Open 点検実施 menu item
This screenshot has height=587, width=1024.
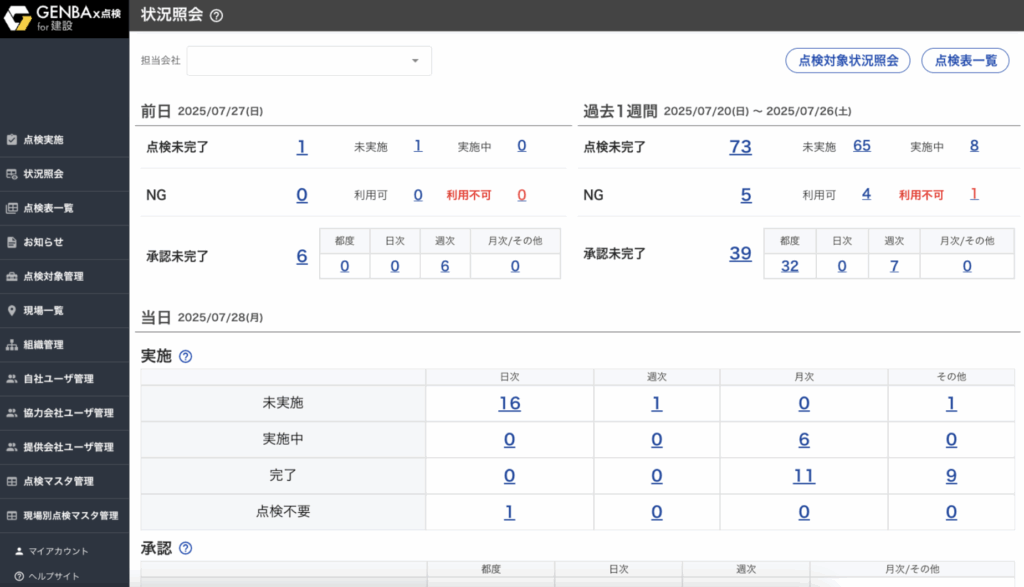(65, 140)
